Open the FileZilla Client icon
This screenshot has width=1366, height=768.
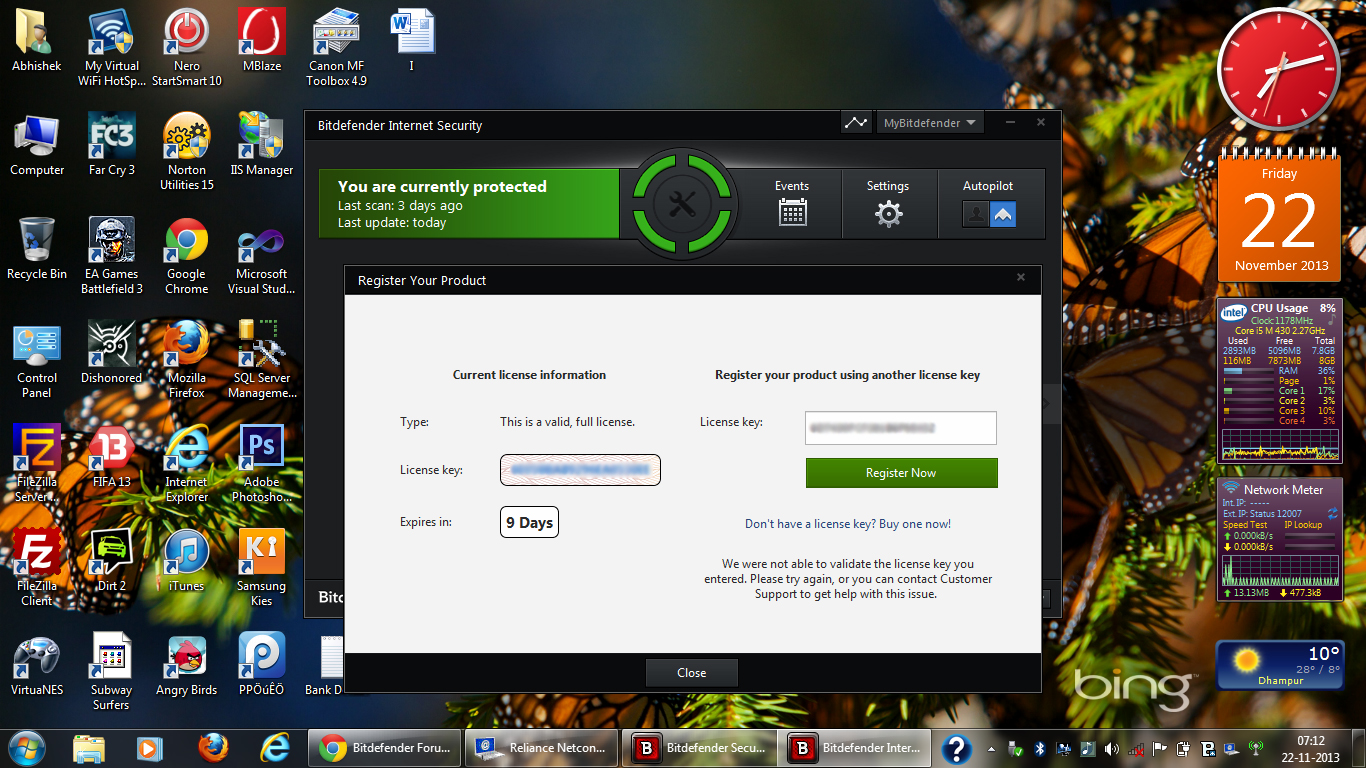point(37,567)
